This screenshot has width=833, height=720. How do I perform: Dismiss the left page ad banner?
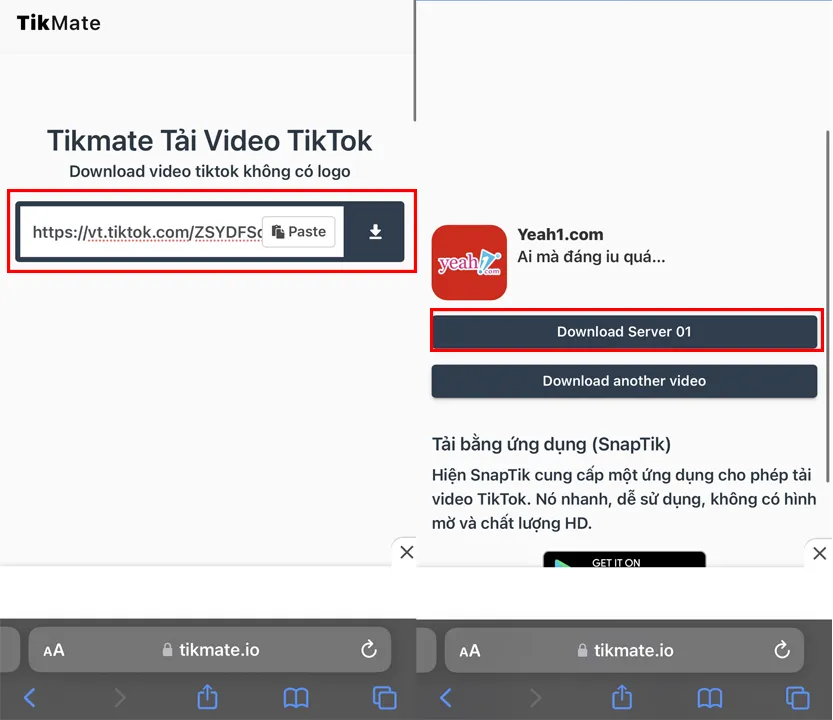[x=406, y=551]
